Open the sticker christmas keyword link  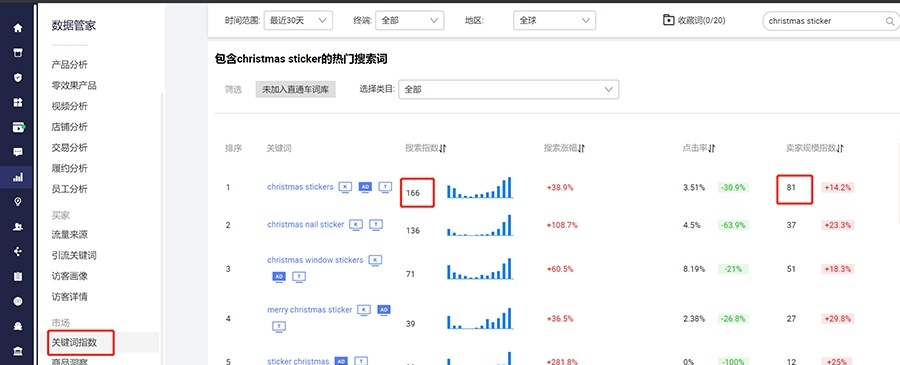tap(298, 362)
